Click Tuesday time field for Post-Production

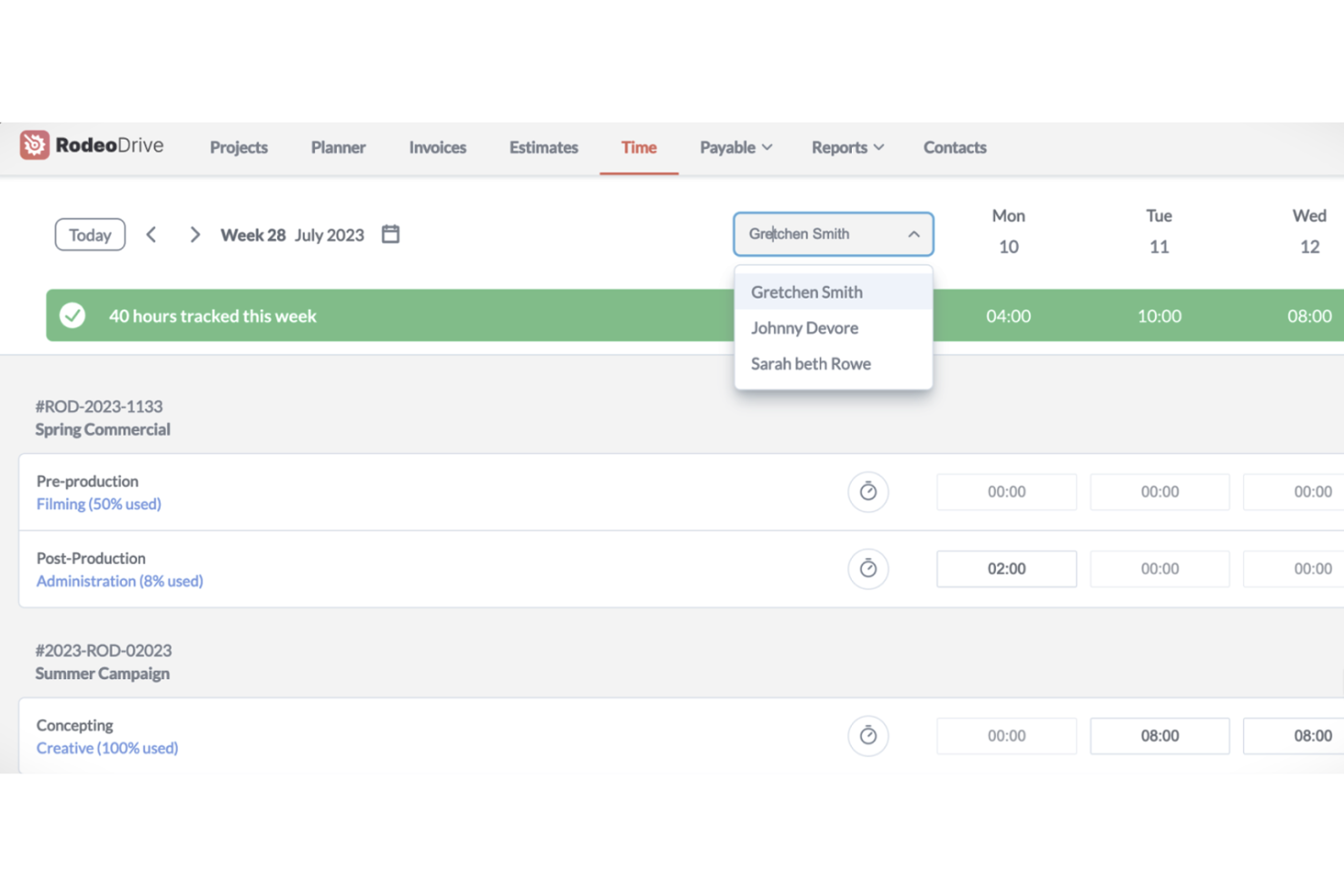click(1160, 568)
